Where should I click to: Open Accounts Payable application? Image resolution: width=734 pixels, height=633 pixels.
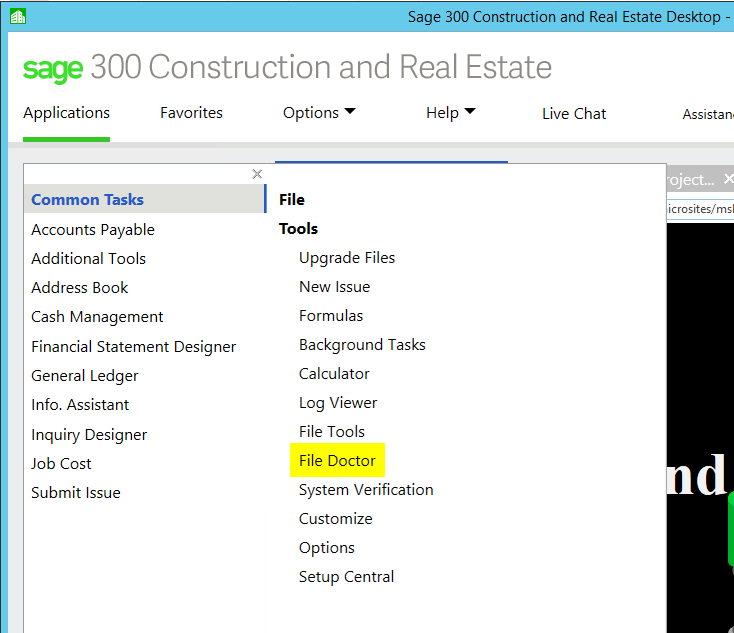tap(93, 229)
